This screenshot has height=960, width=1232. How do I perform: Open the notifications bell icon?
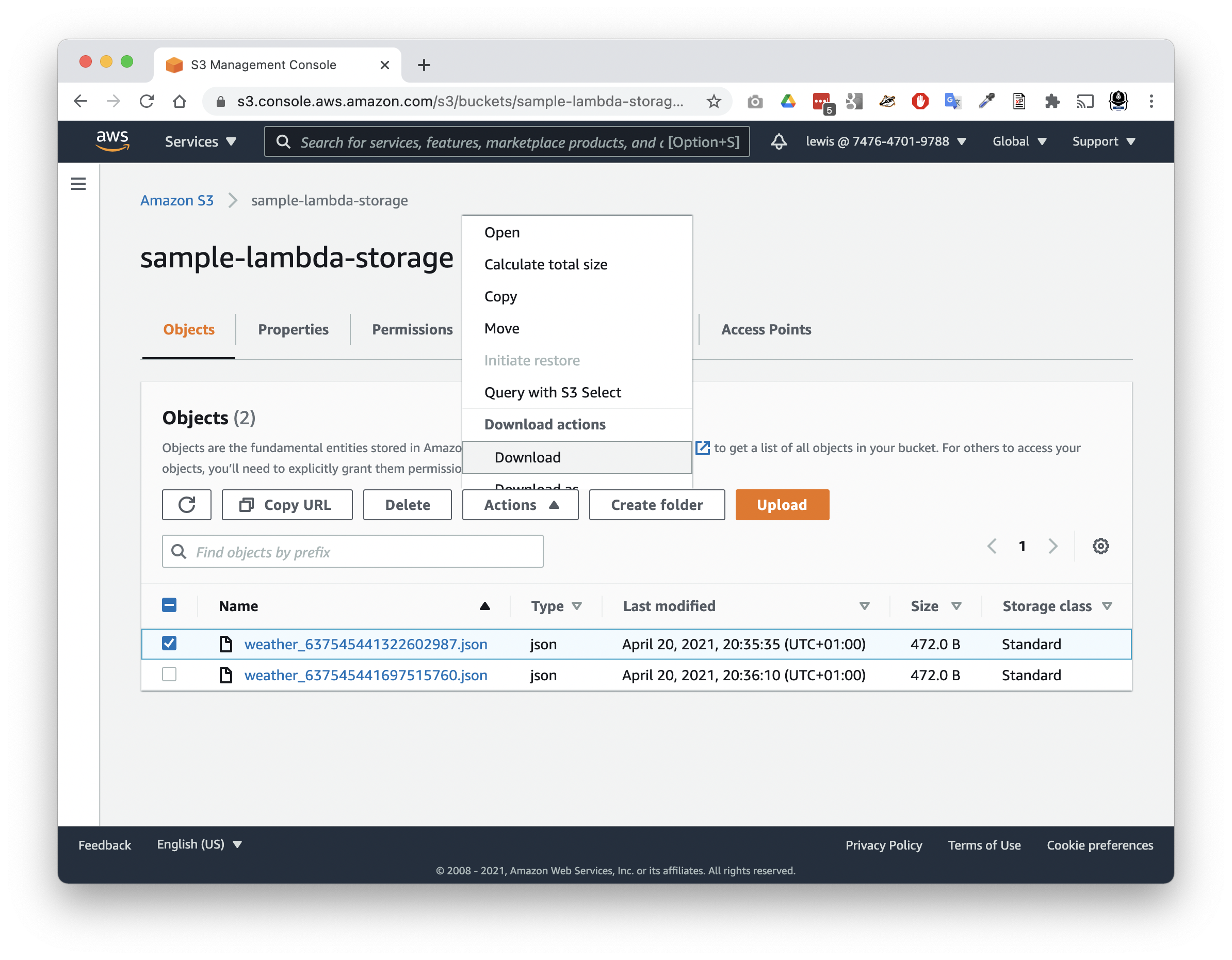point(779,141)
